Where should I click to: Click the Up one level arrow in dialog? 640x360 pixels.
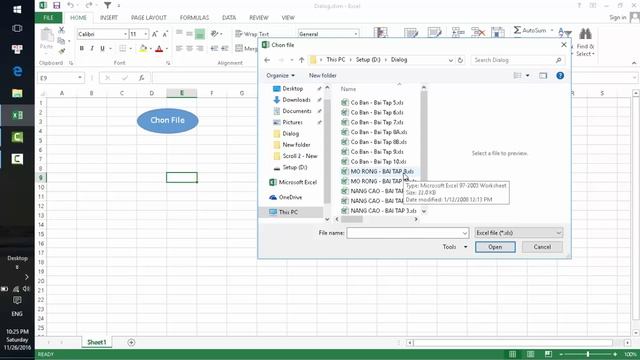tap(301, 60)
